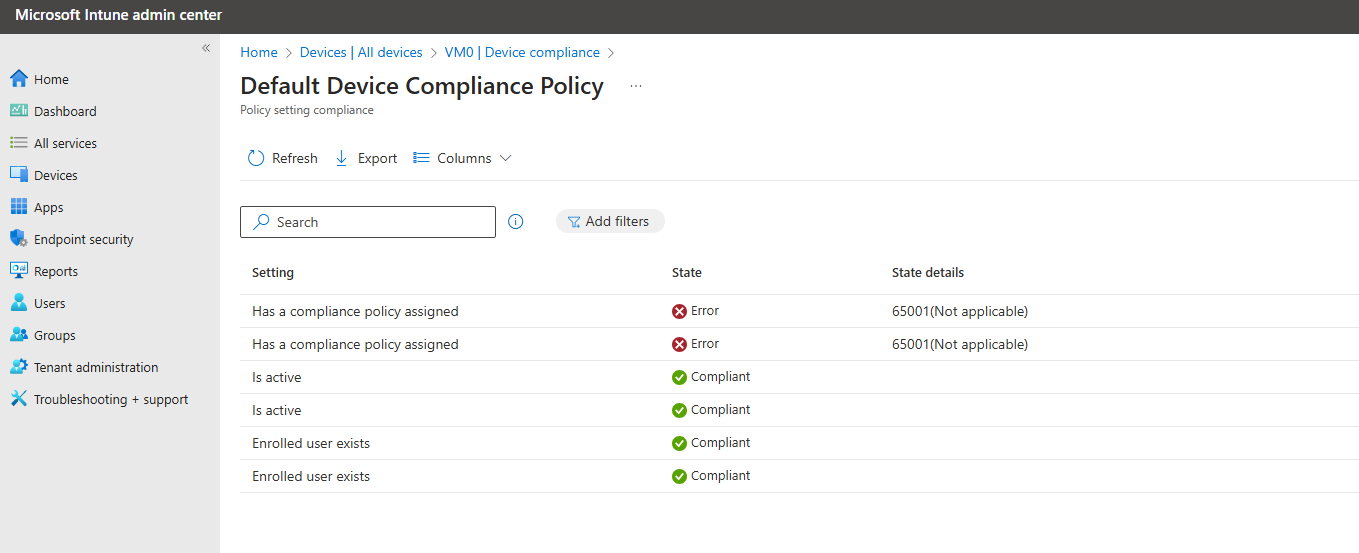The width and height of the screenshot is (1359, 553).
Task: Click the Refresh button
Action: (283, 158)
